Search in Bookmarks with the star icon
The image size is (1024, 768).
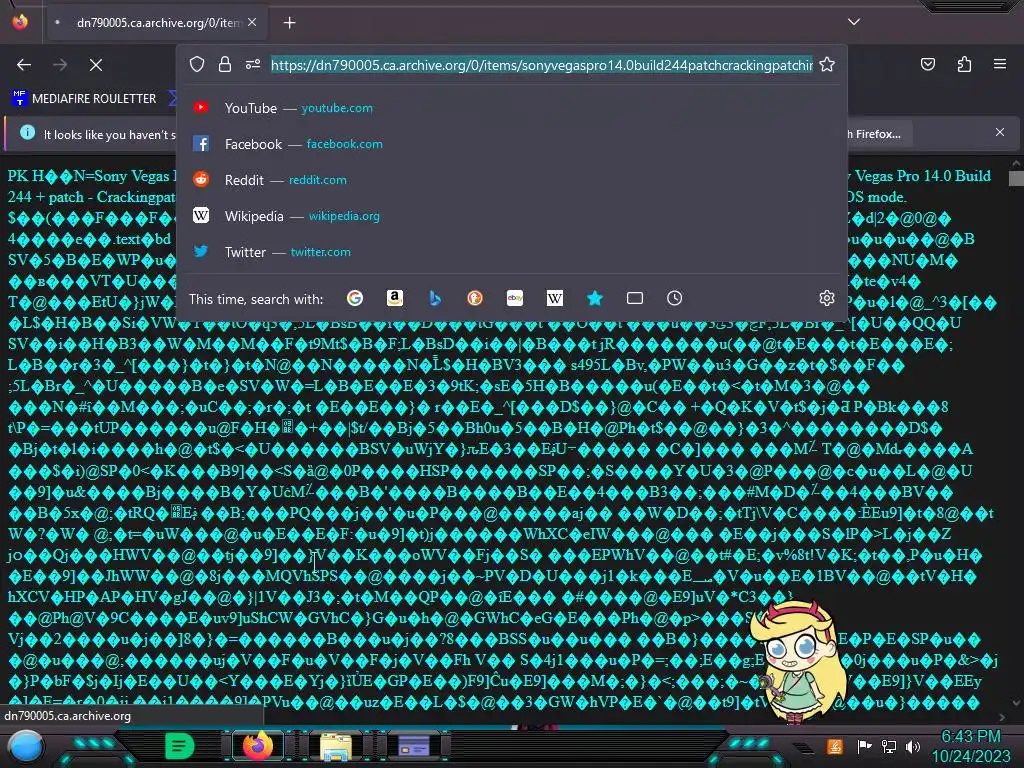(x=594, y=298)
